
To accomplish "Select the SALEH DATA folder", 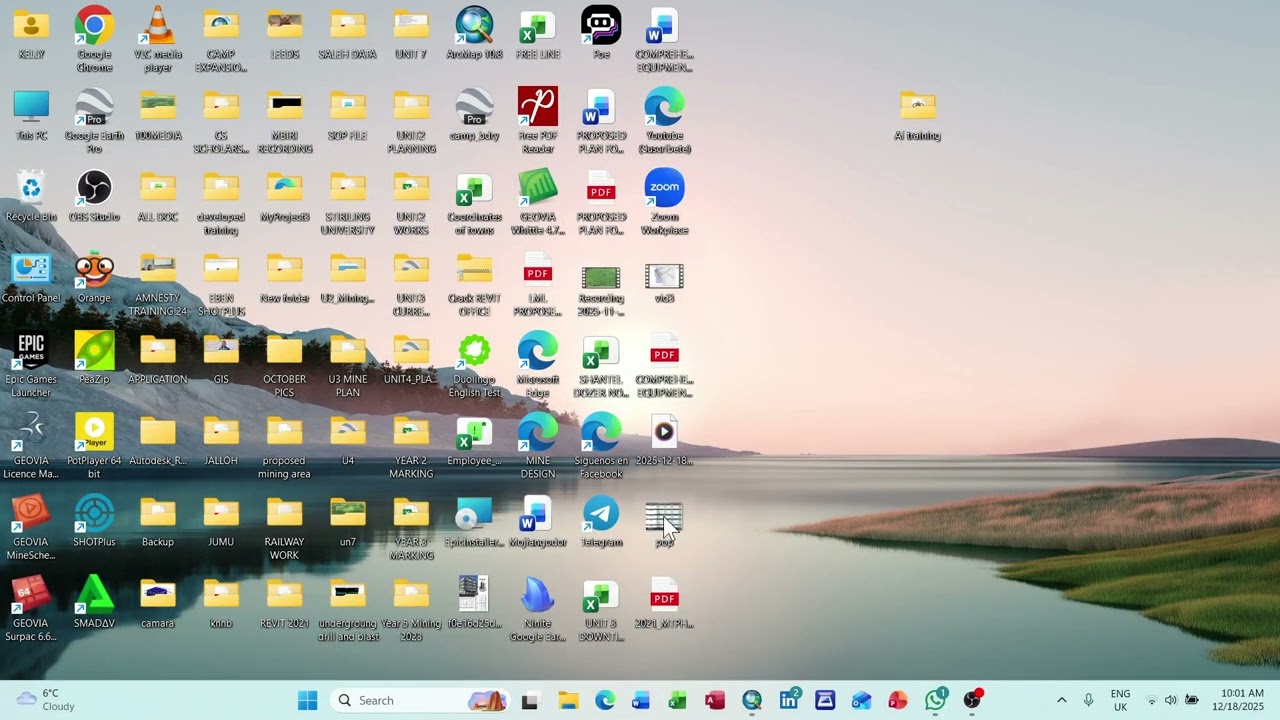I will [348, 34].
